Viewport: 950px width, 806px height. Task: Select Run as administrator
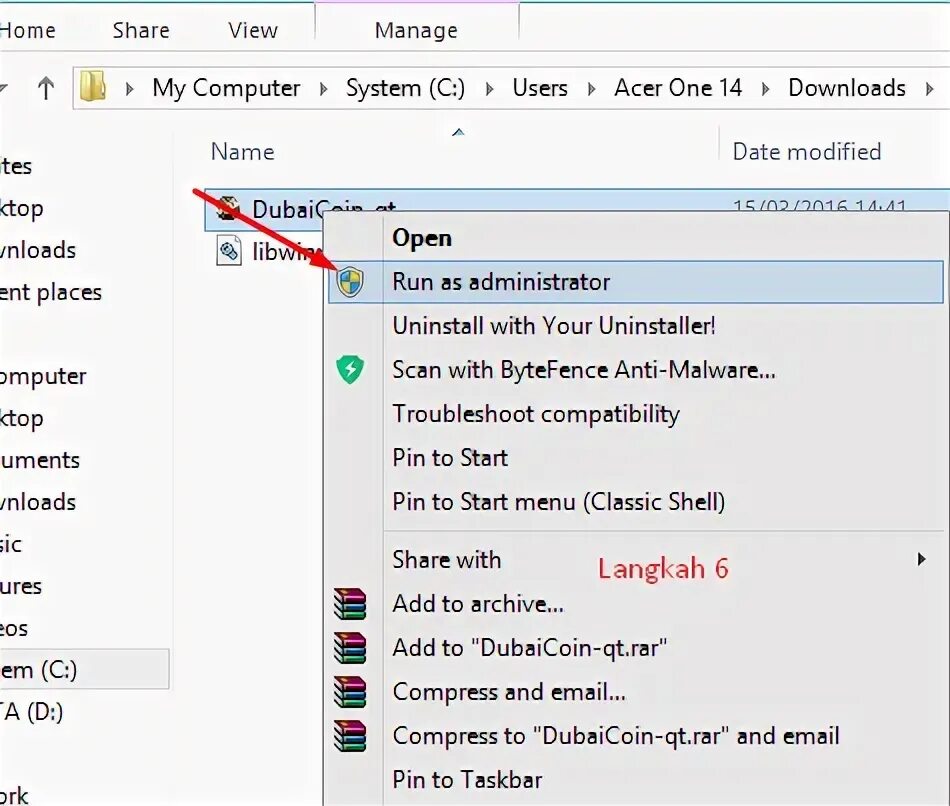635,282
